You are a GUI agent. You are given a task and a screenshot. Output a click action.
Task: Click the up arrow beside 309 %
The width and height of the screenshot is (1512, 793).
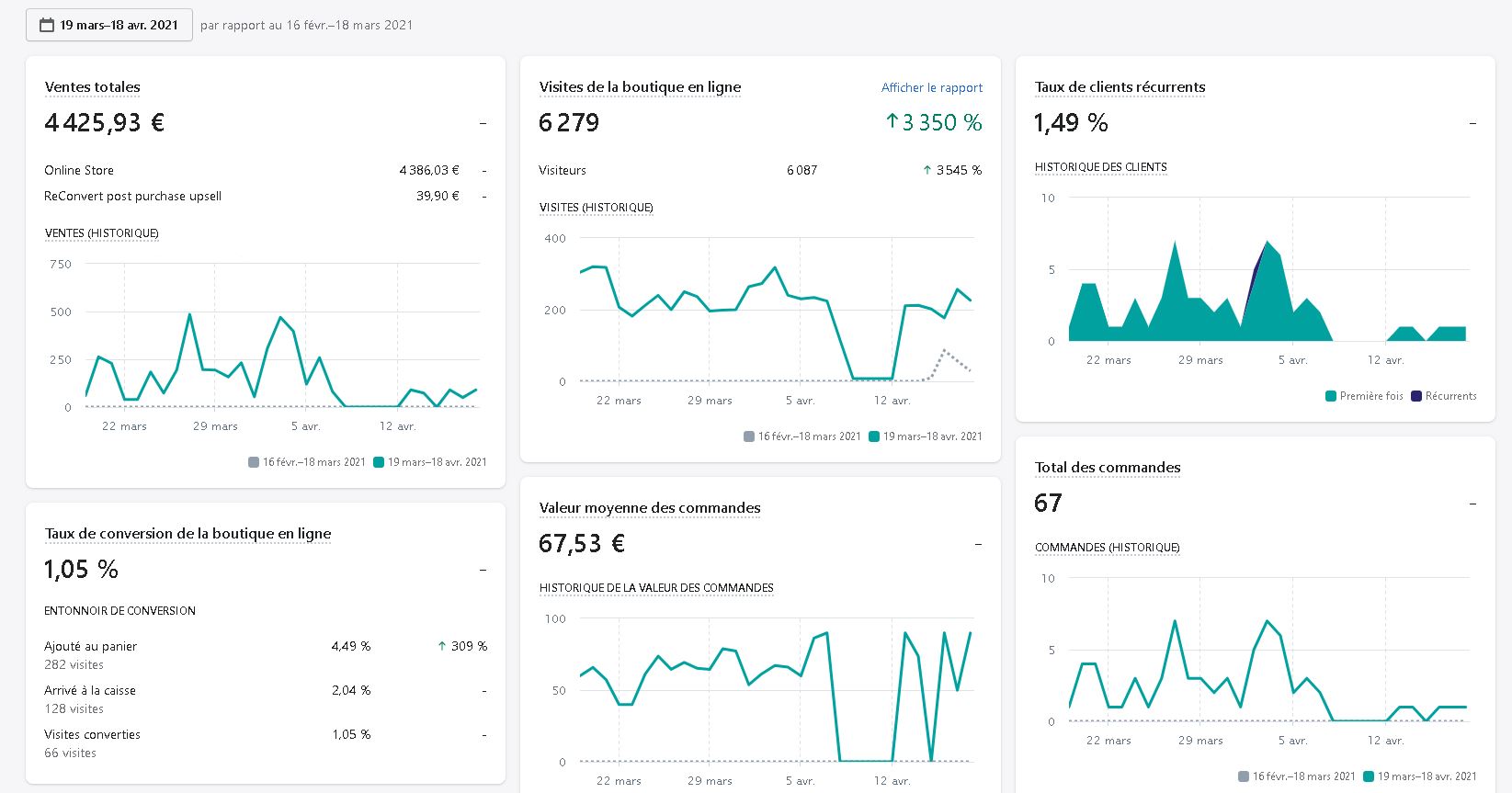pyautogui.click(x=442, y=646)
